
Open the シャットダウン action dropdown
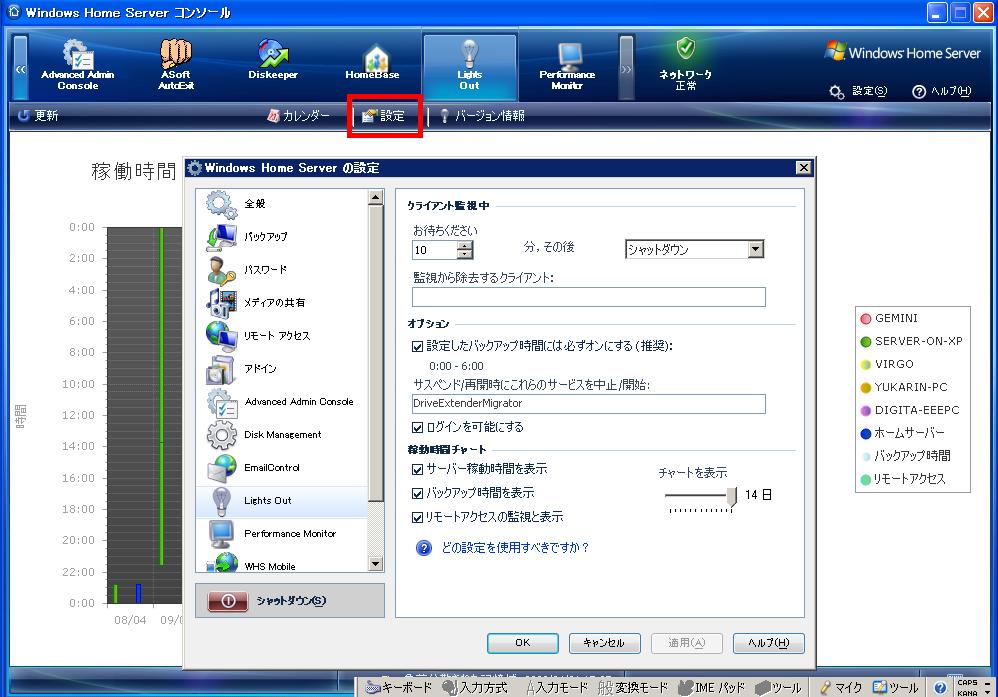pos(756,250)
